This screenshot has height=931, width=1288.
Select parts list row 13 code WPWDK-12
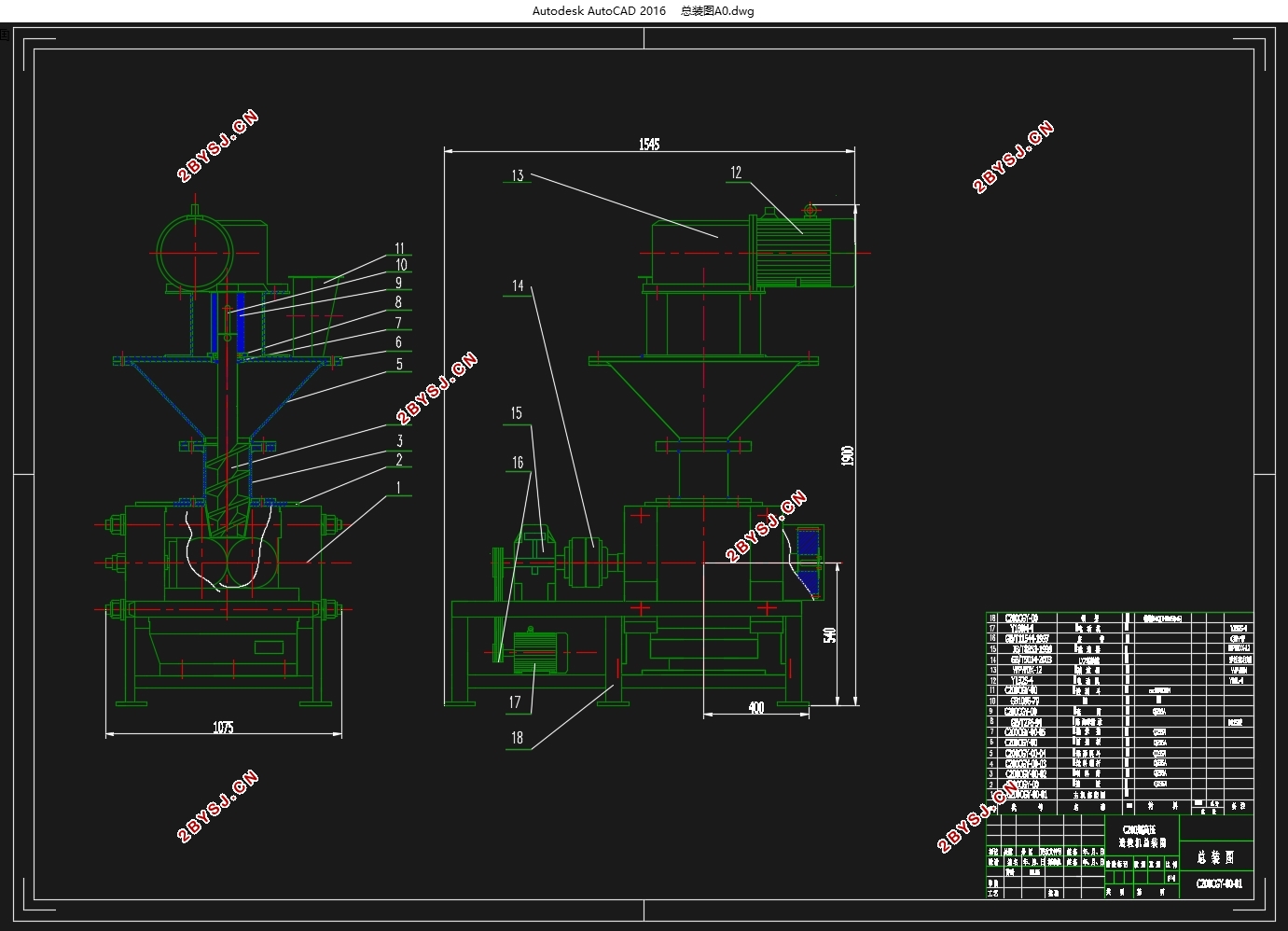1026,670
